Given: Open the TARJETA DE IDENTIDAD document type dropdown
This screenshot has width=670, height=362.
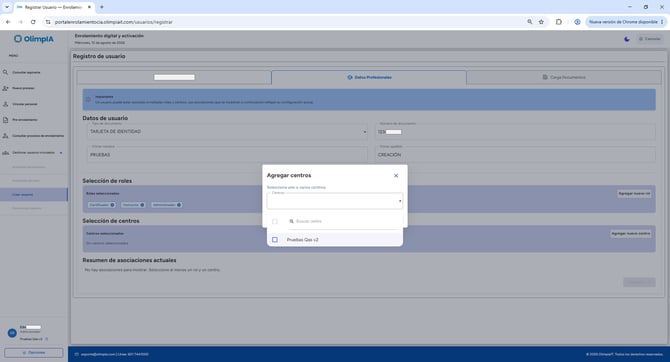Looking at the screenshot, I should 227,132.
